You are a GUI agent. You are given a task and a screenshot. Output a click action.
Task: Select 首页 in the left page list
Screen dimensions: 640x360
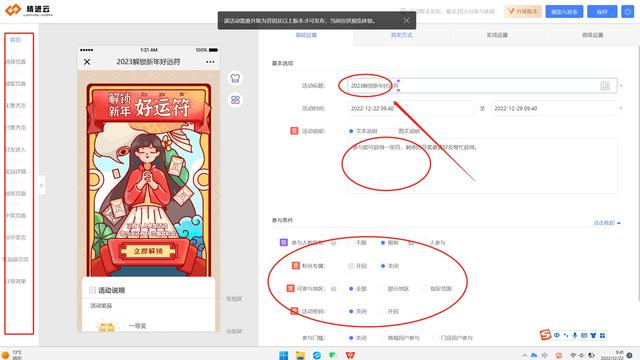[16, 40]
